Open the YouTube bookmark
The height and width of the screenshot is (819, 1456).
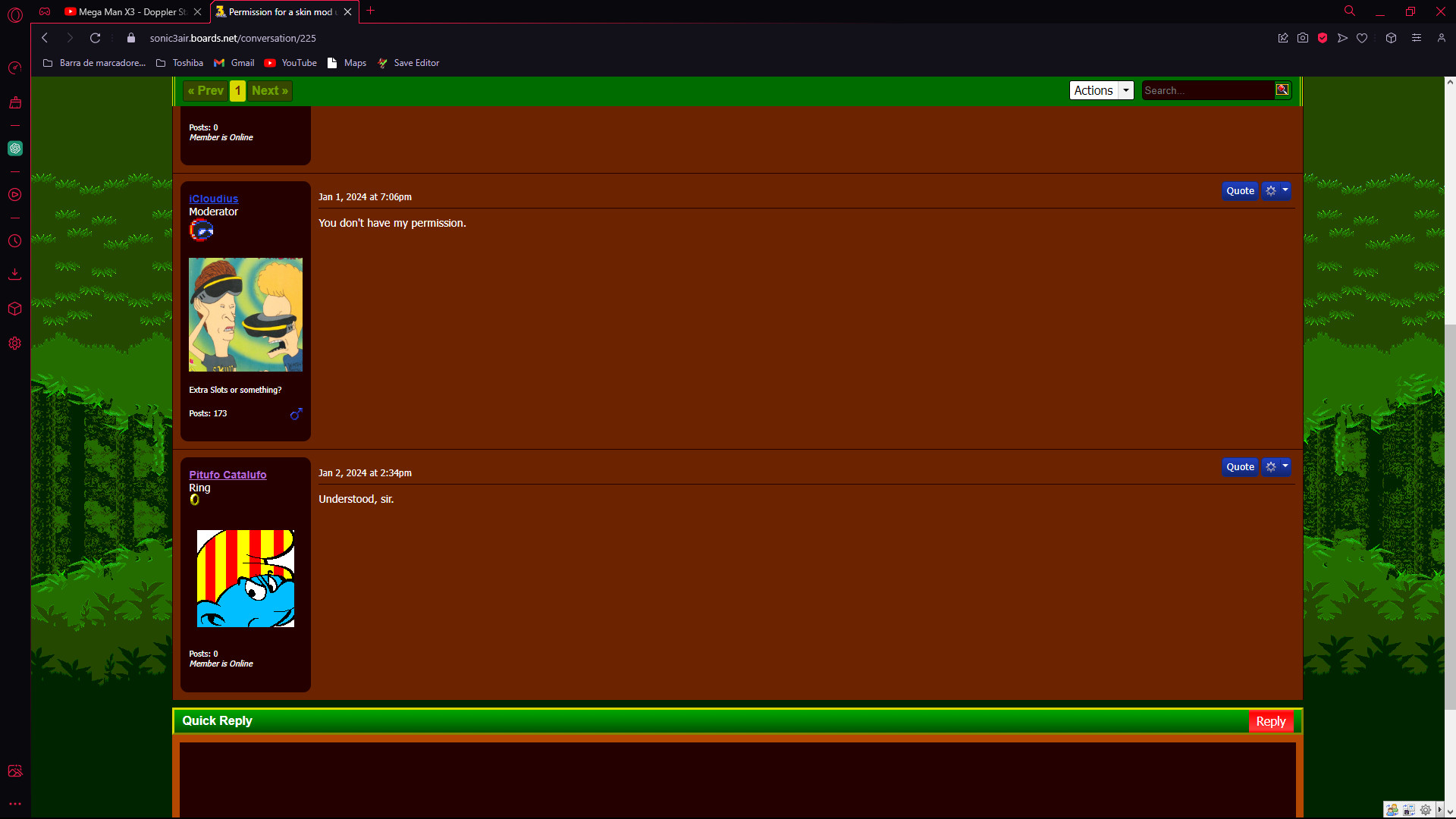(290, 63)
